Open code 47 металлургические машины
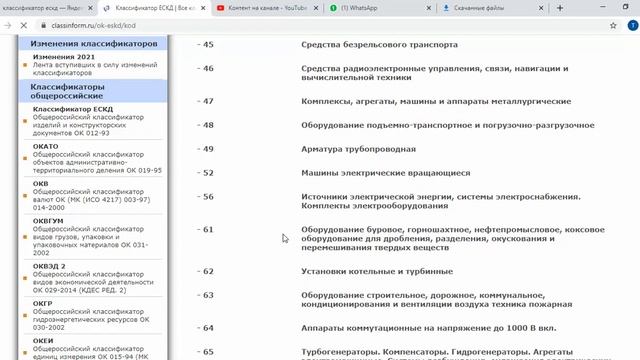Viewport: 640px width, 360px height. (x=436, y=101)
